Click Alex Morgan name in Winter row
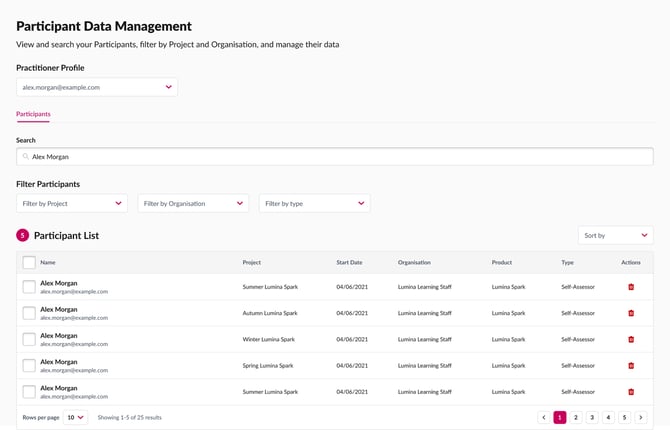 tap(59, 336)
